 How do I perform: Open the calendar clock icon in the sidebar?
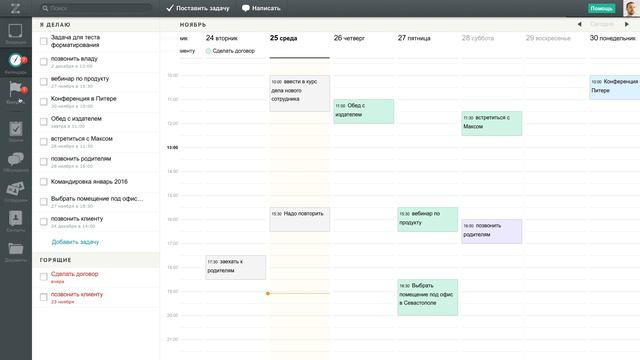pyautogui.click(x=16, y=60)
